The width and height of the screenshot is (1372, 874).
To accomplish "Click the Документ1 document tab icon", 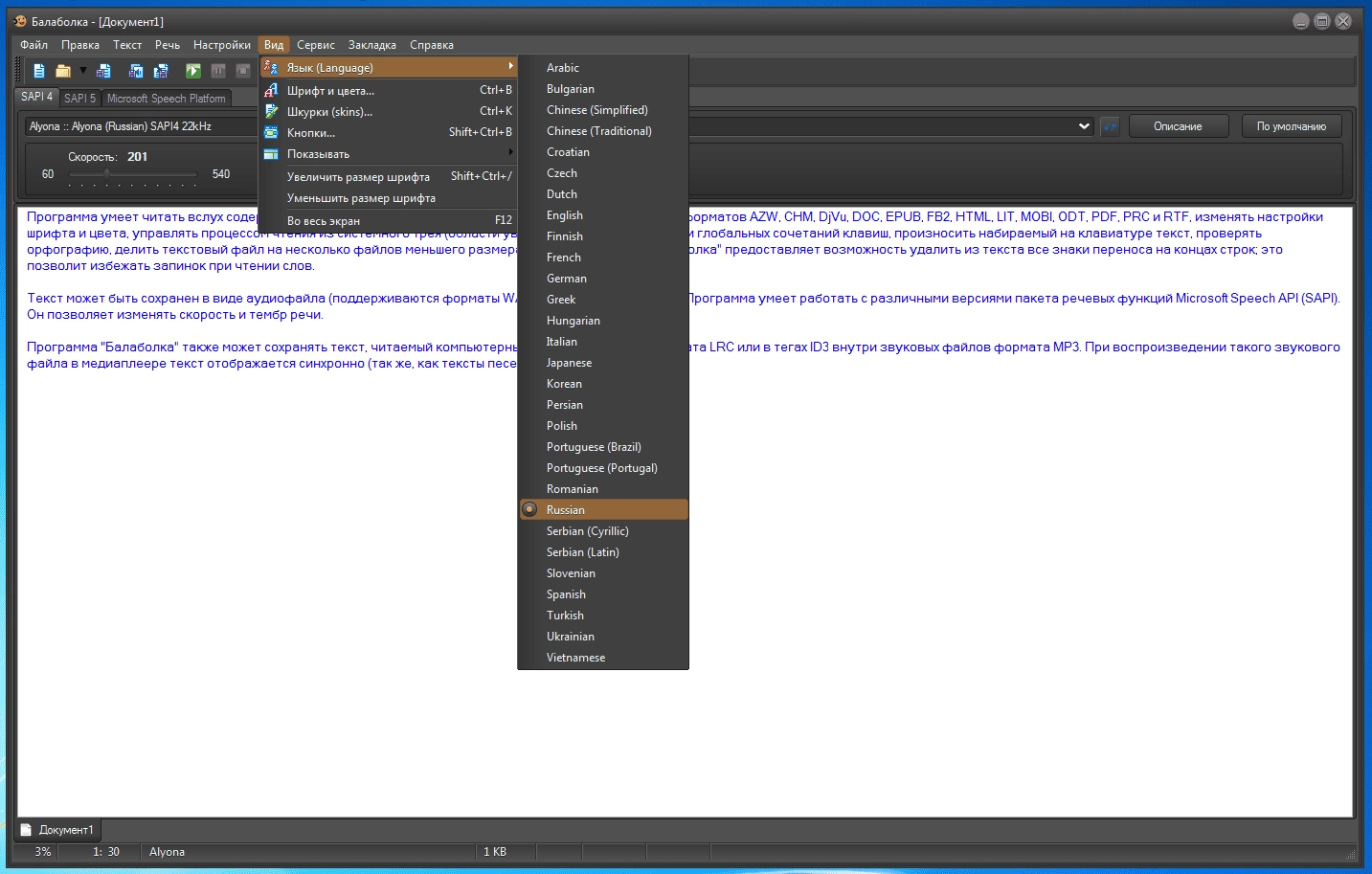I will (27, 830).
